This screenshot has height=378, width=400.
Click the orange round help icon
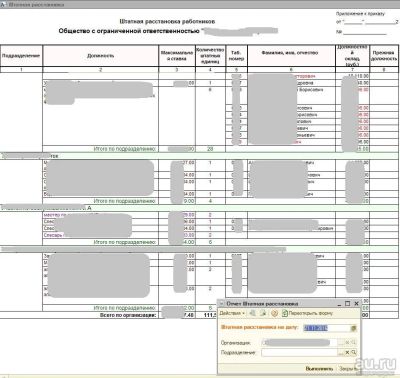pos(274,313)
